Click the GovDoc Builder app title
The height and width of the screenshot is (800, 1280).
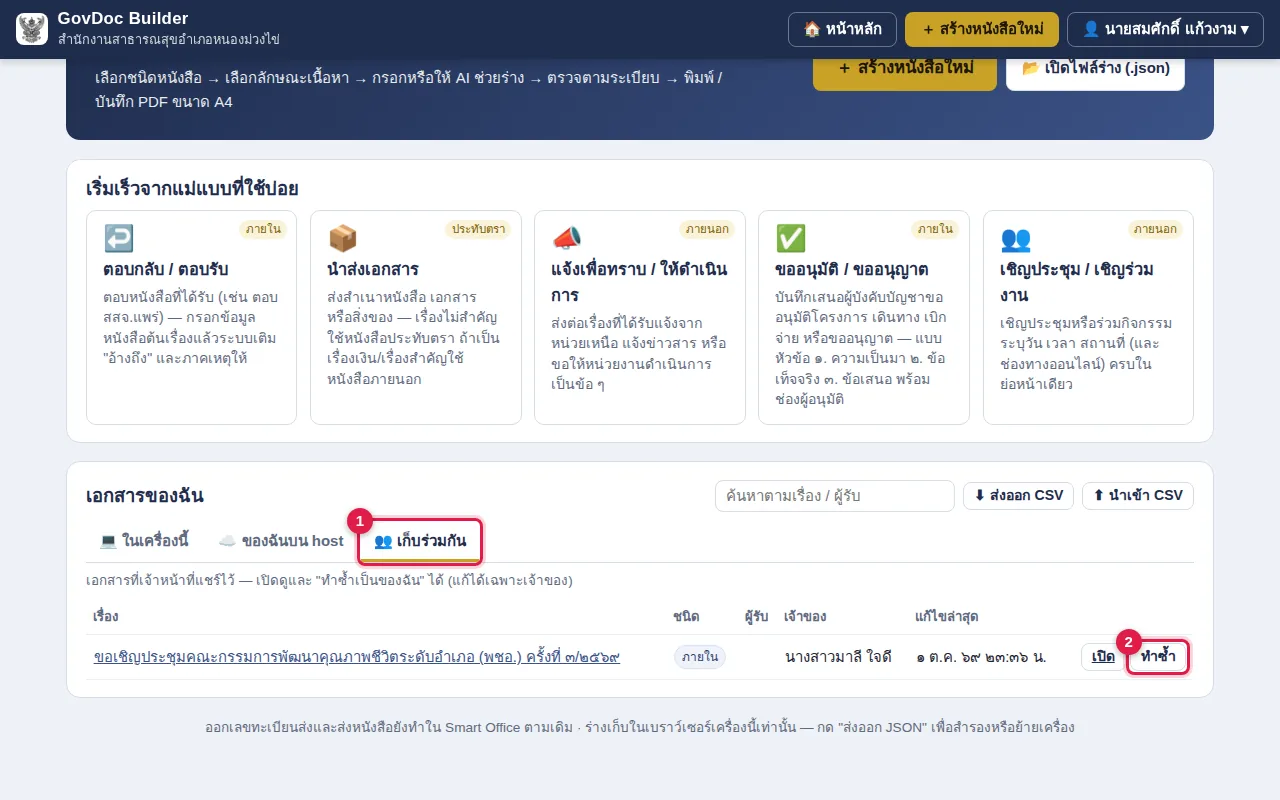click(x=123, y=19)
